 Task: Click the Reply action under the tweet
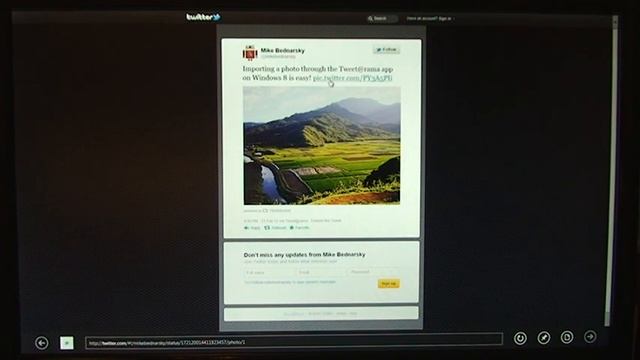252,228
